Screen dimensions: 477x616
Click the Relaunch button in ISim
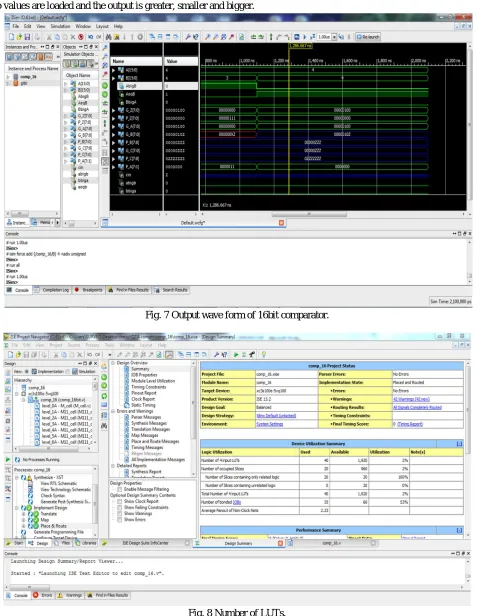click(368, 37)
